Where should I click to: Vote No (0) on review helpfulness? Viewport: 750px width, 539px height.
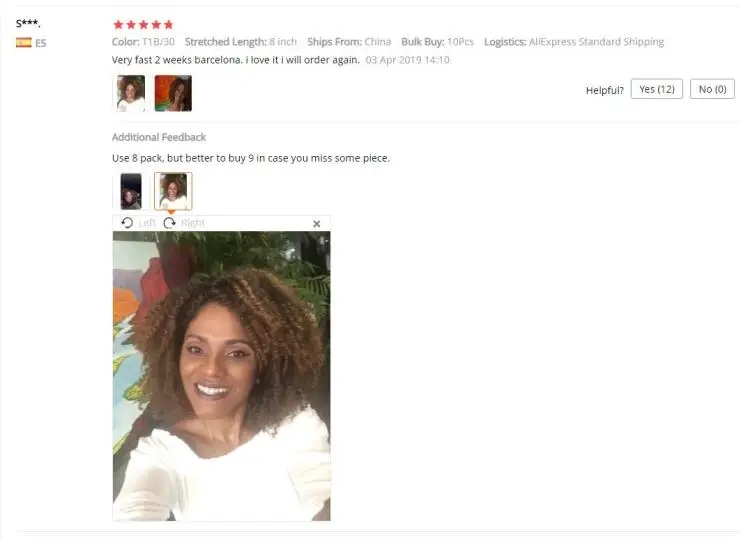712,89
